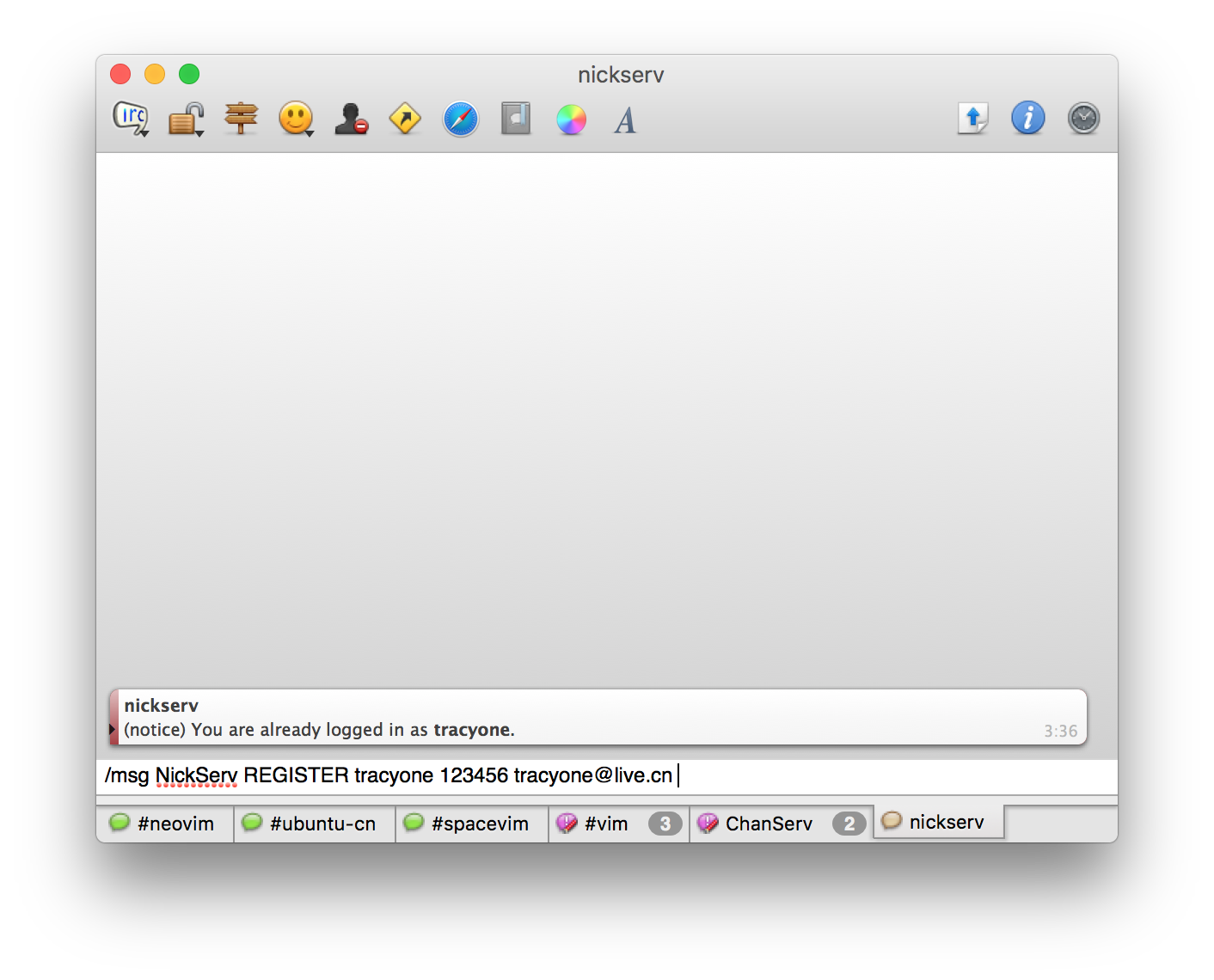Image resolution: width=1214 pixels, height=980 pixels.
Task: Close the nickserv window
Action: click(x=120, y=74)
